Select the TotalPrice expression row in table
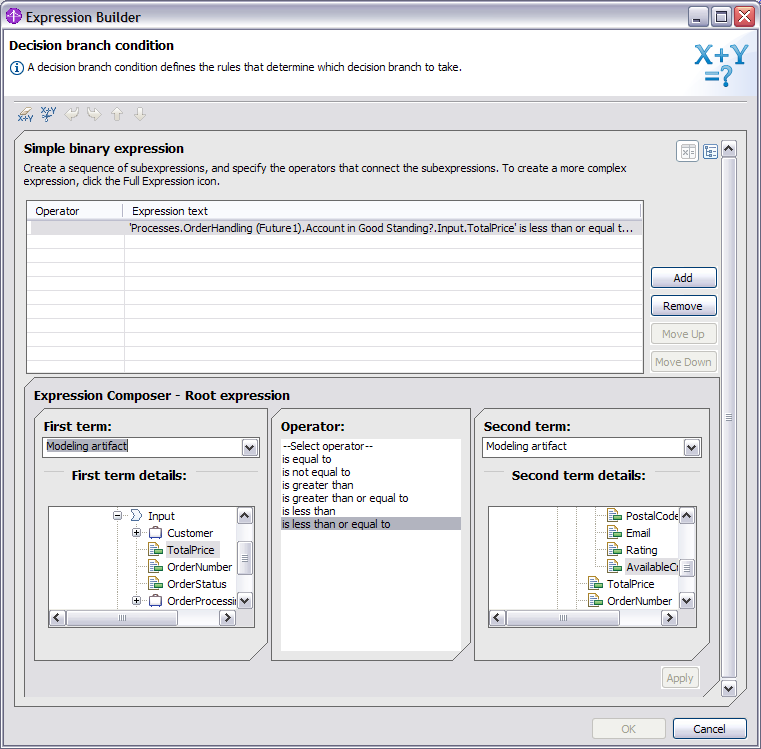 pyautogui.click(x=380, y=228)
